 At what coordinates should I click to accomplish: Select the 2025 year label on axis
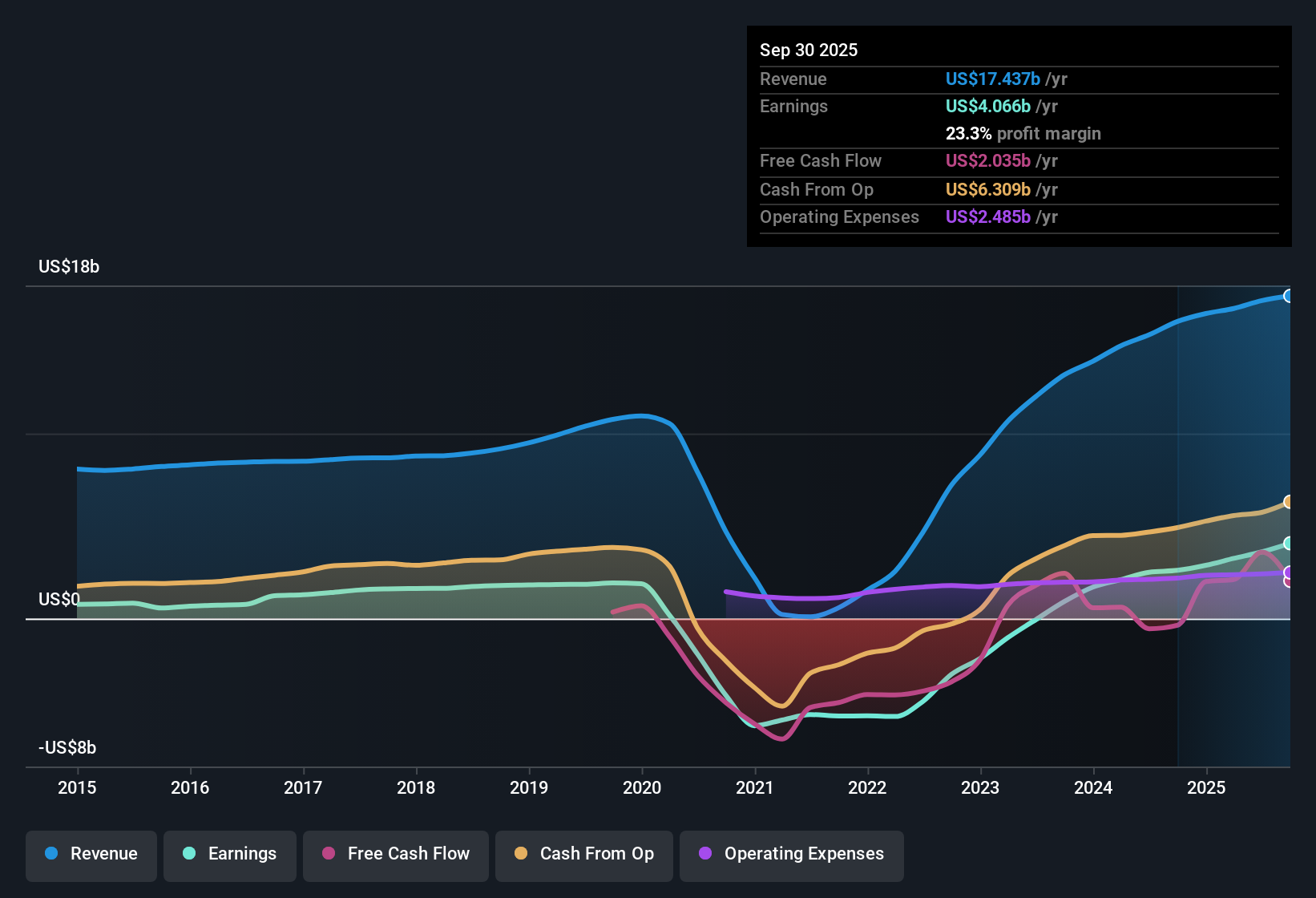coord(1207,788)
